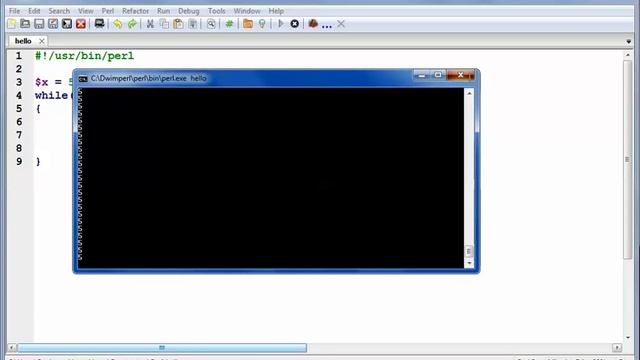This screenshot has height=360, width=640.
Task: Click the '$x =' code on line 3
Action: point(48,82)
